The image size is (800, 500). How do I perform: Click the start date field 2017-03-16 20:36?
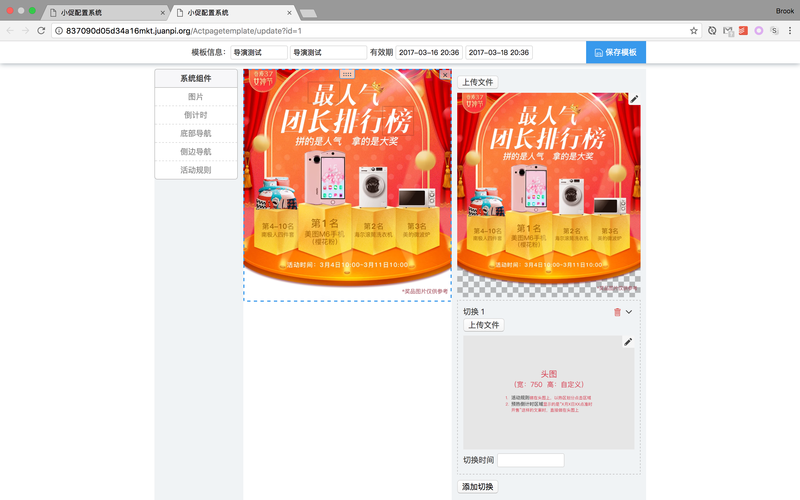coord(429,53)
